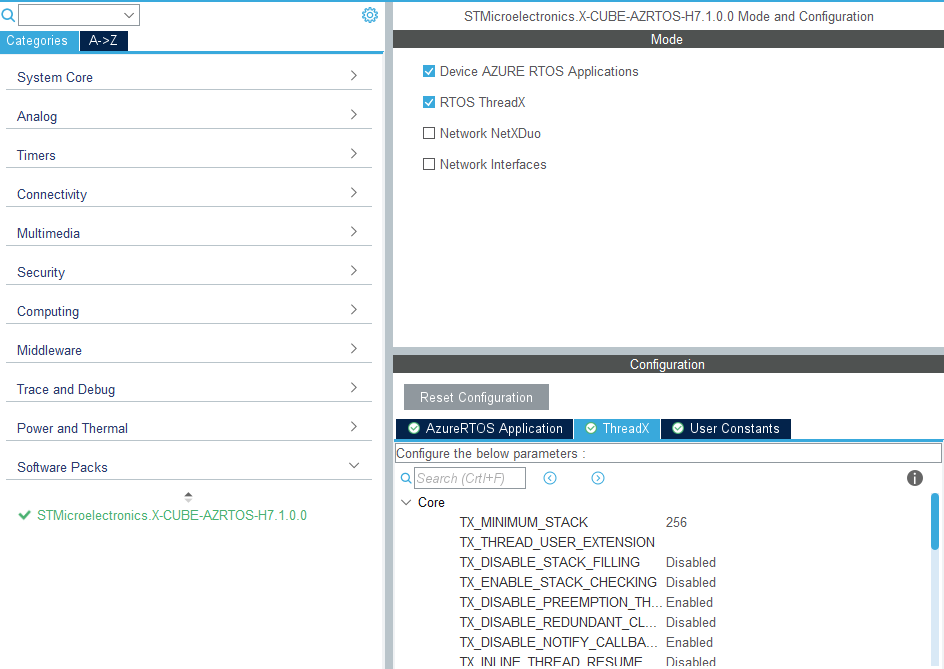
Task: Expand the Computing category
Action: click(x=188, y=311)
